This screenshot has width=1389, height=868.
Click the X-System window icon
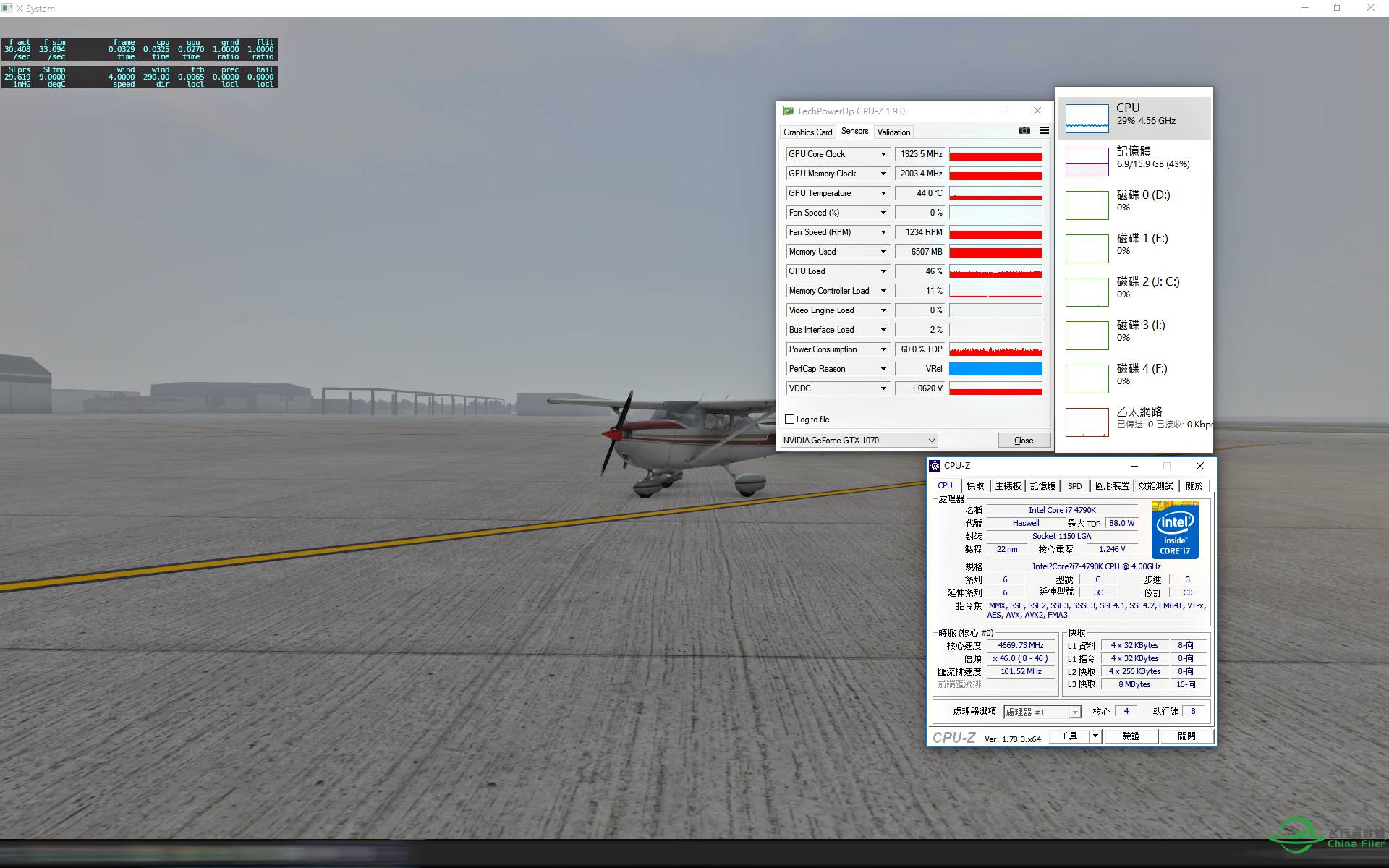[7, 8]
